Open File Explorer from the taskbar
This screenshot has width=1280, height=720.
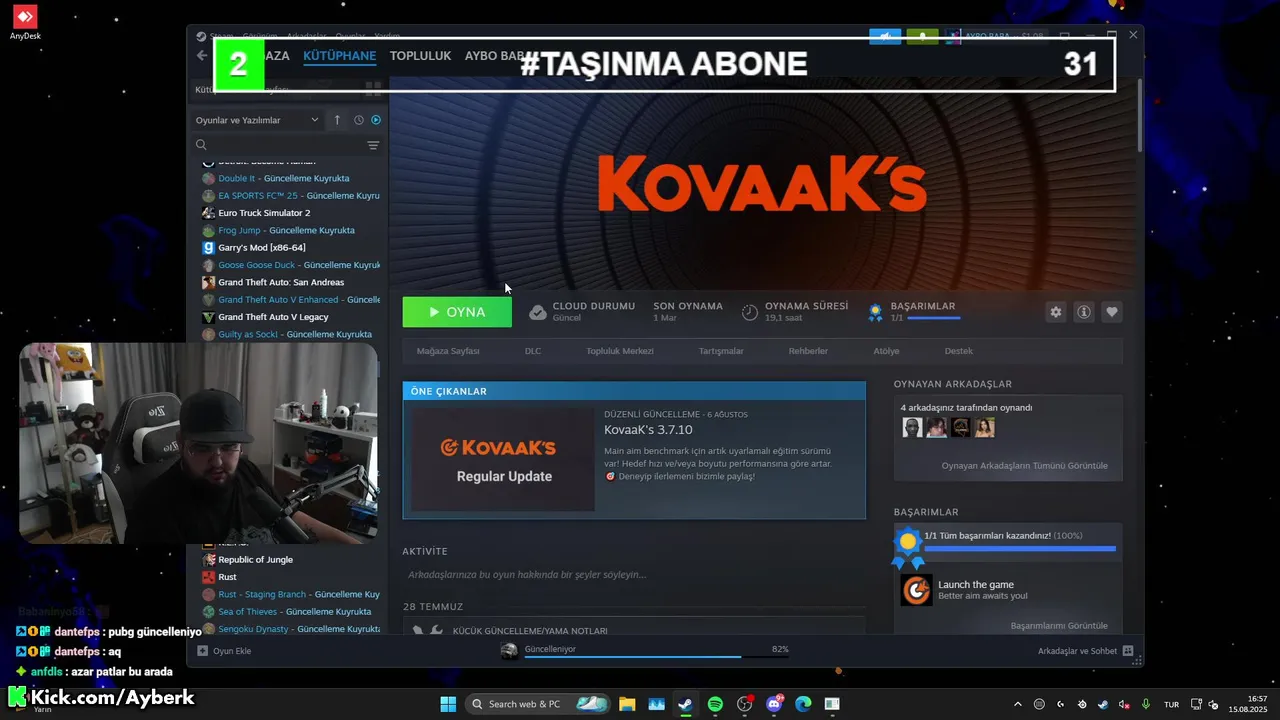627,704
